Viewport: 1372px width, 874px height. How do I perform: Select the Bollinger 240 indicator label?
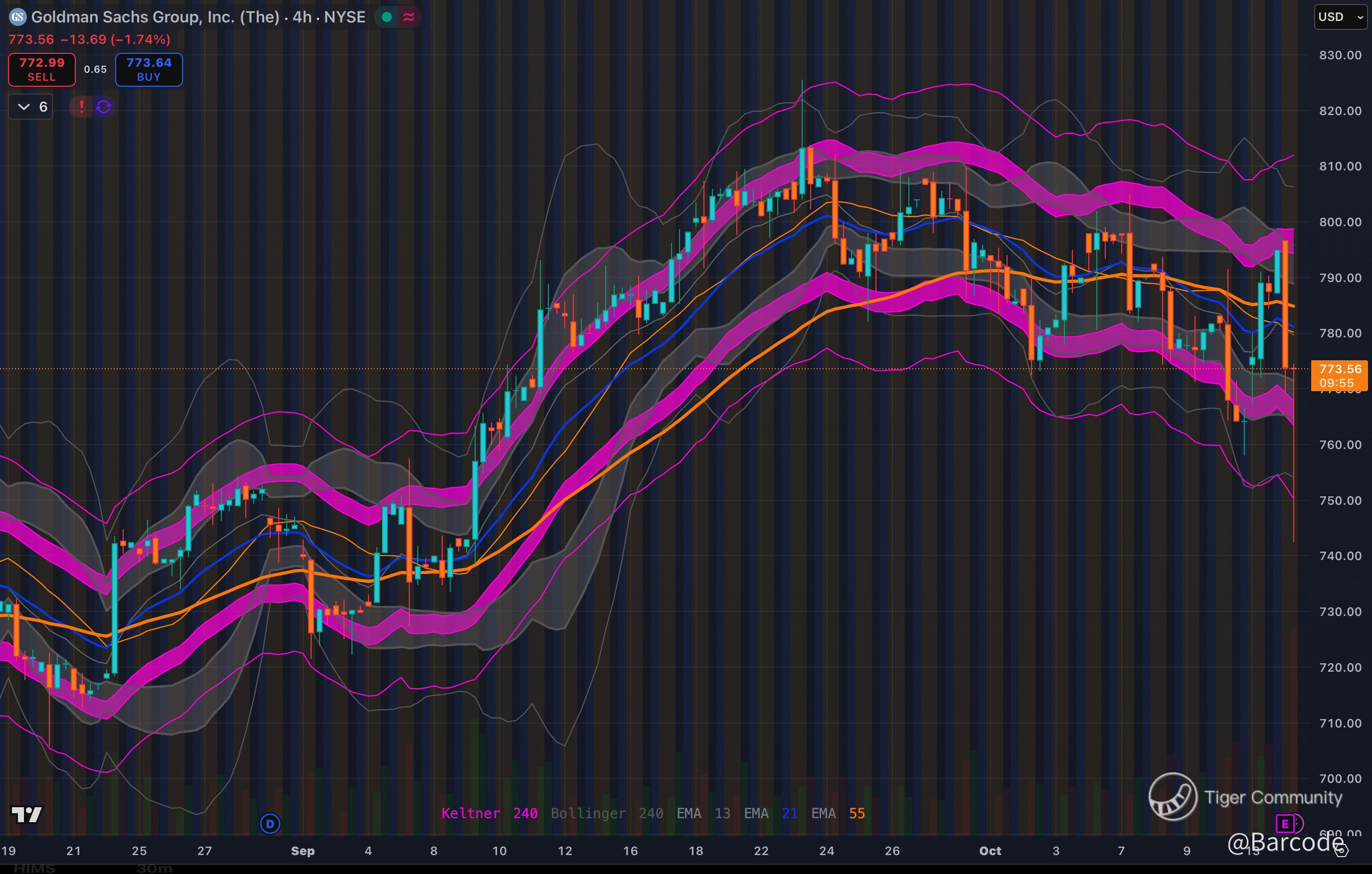pyautogui.click(x=606, y=813)
